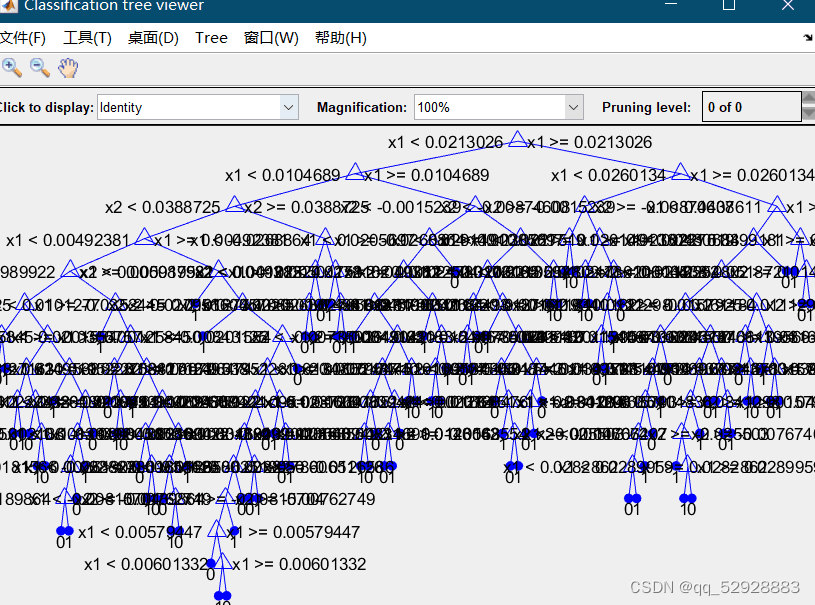Screen dimensions: 815x605
Task: Click the split label x1 >= 0.00579447
Action: tap(295, 532)
